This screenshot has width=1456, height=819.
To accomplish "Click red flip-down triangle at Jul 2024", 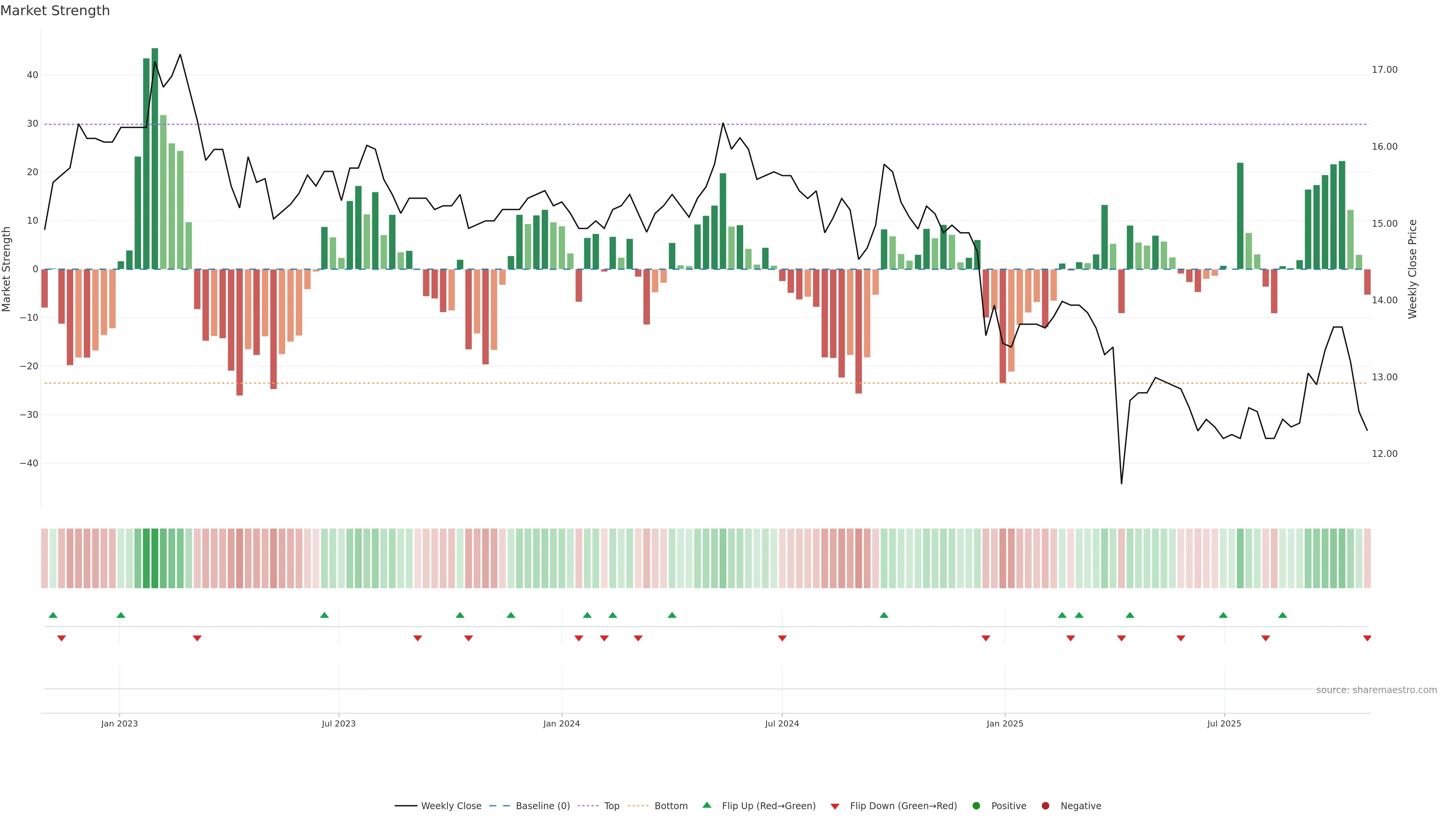I will point(782,638).
